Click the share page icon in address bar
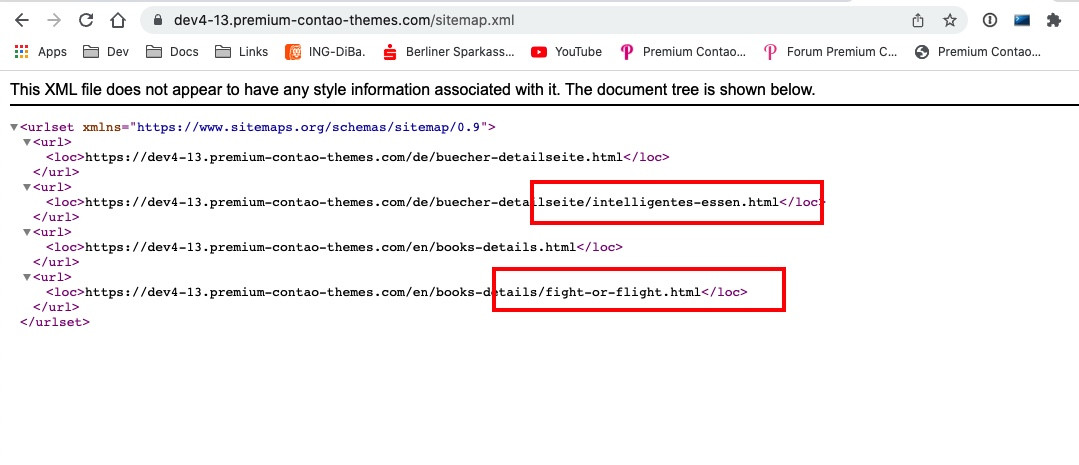1079x465 pixels. click(917, 20)
